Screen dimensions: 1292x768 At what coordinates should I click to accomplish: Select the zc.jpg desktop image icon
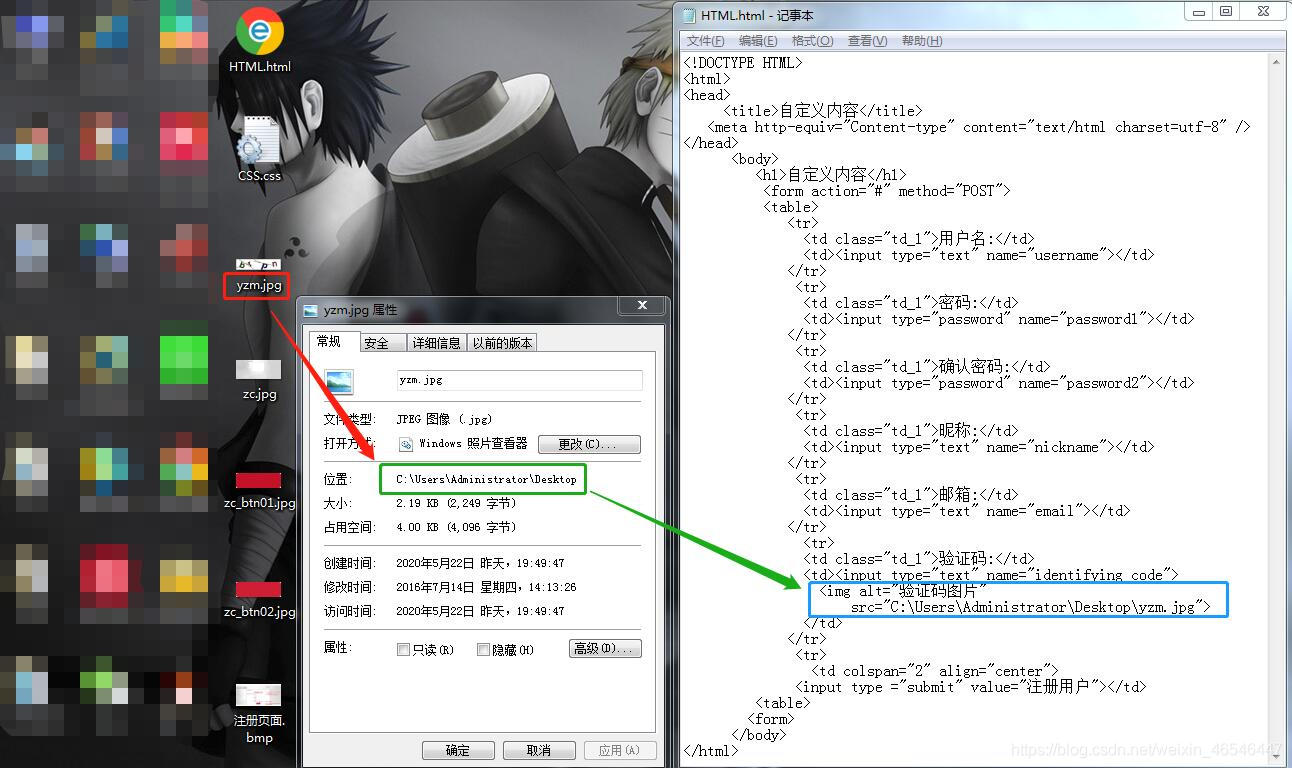pos(259,380)
